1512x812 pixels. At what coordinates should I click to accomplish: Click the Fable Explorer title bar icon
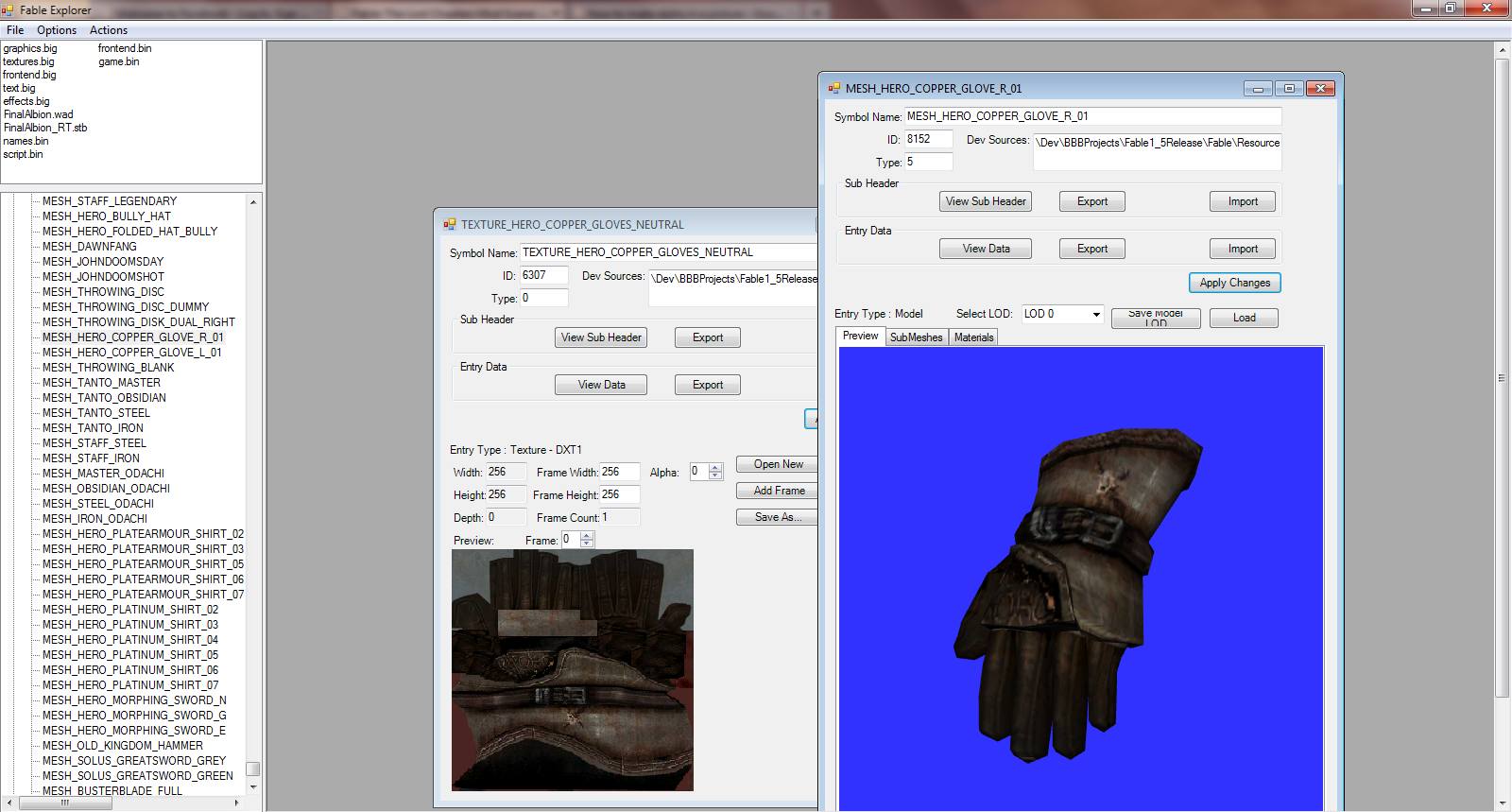tap(9, 10)
